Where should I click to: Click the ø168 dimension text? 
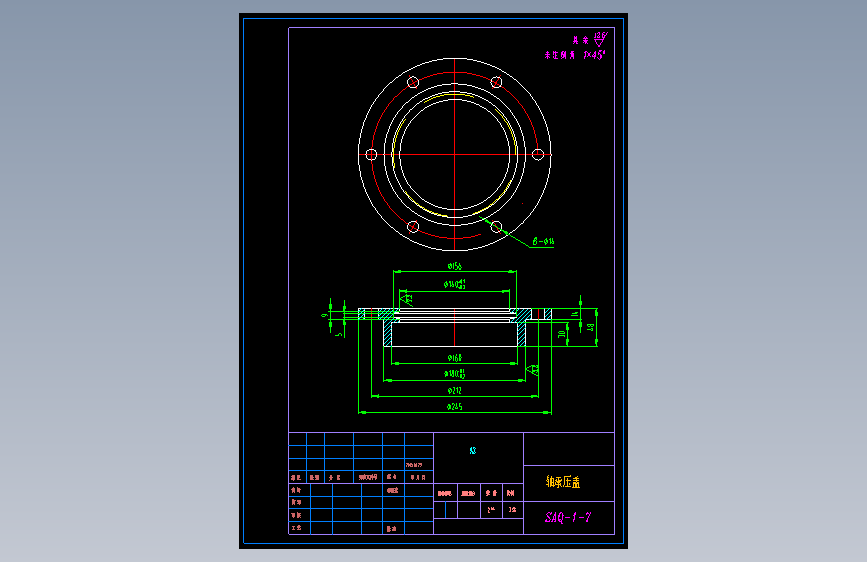[455, 358]
